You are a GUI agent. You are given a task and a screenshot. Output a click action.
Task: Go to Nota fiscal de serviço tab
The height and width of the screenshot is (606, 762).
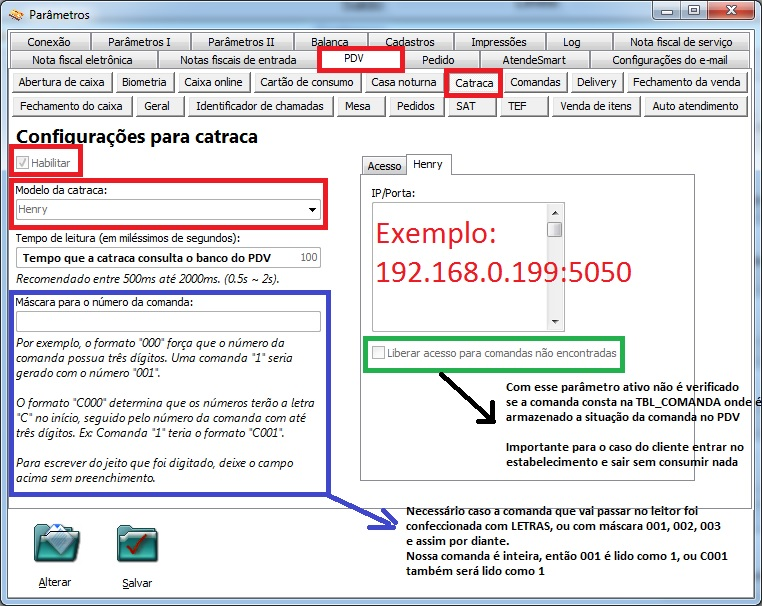(681, 42)
